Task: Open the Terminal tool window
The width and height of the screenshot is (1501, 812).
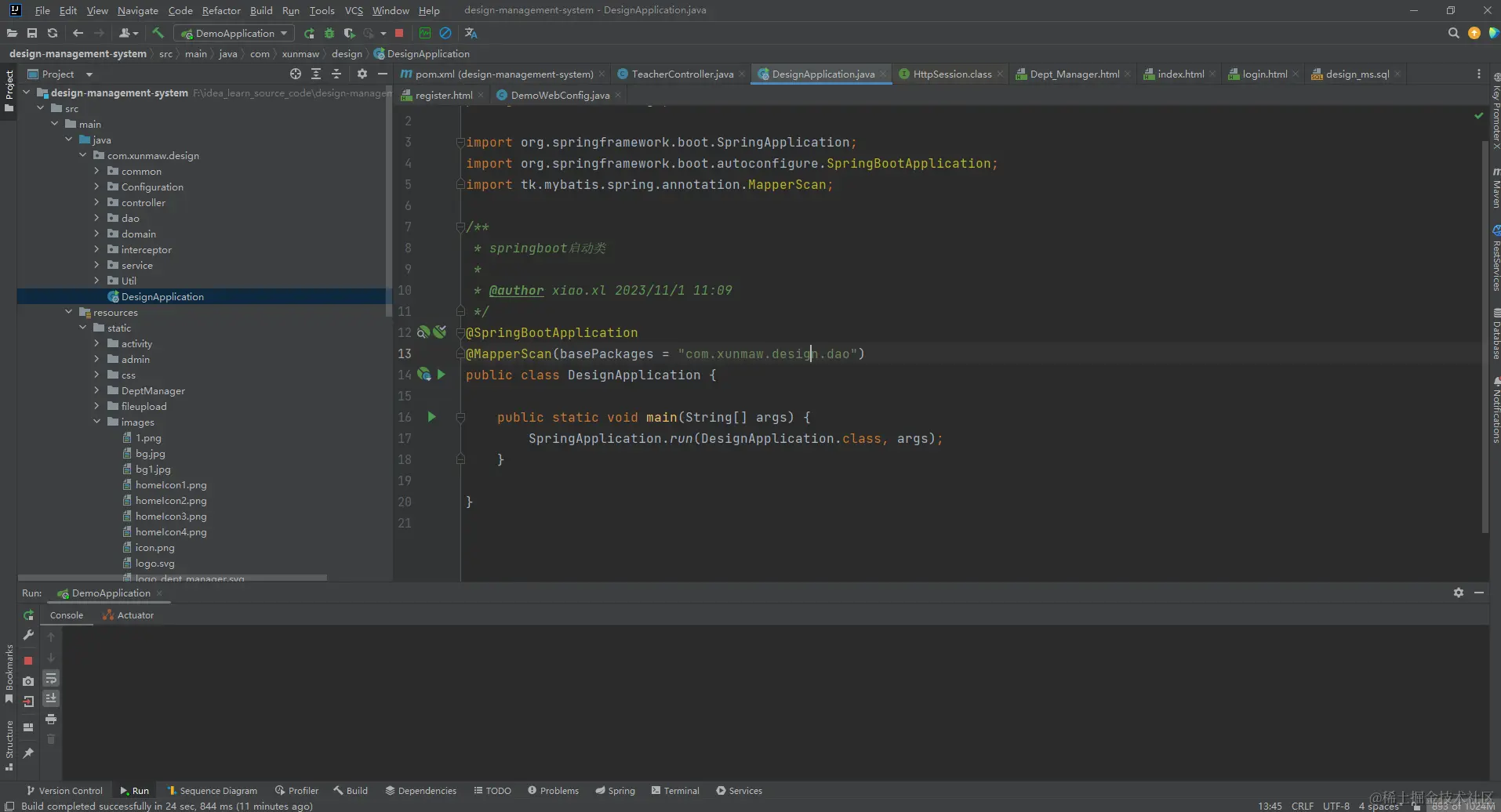Action: (675, 790)
